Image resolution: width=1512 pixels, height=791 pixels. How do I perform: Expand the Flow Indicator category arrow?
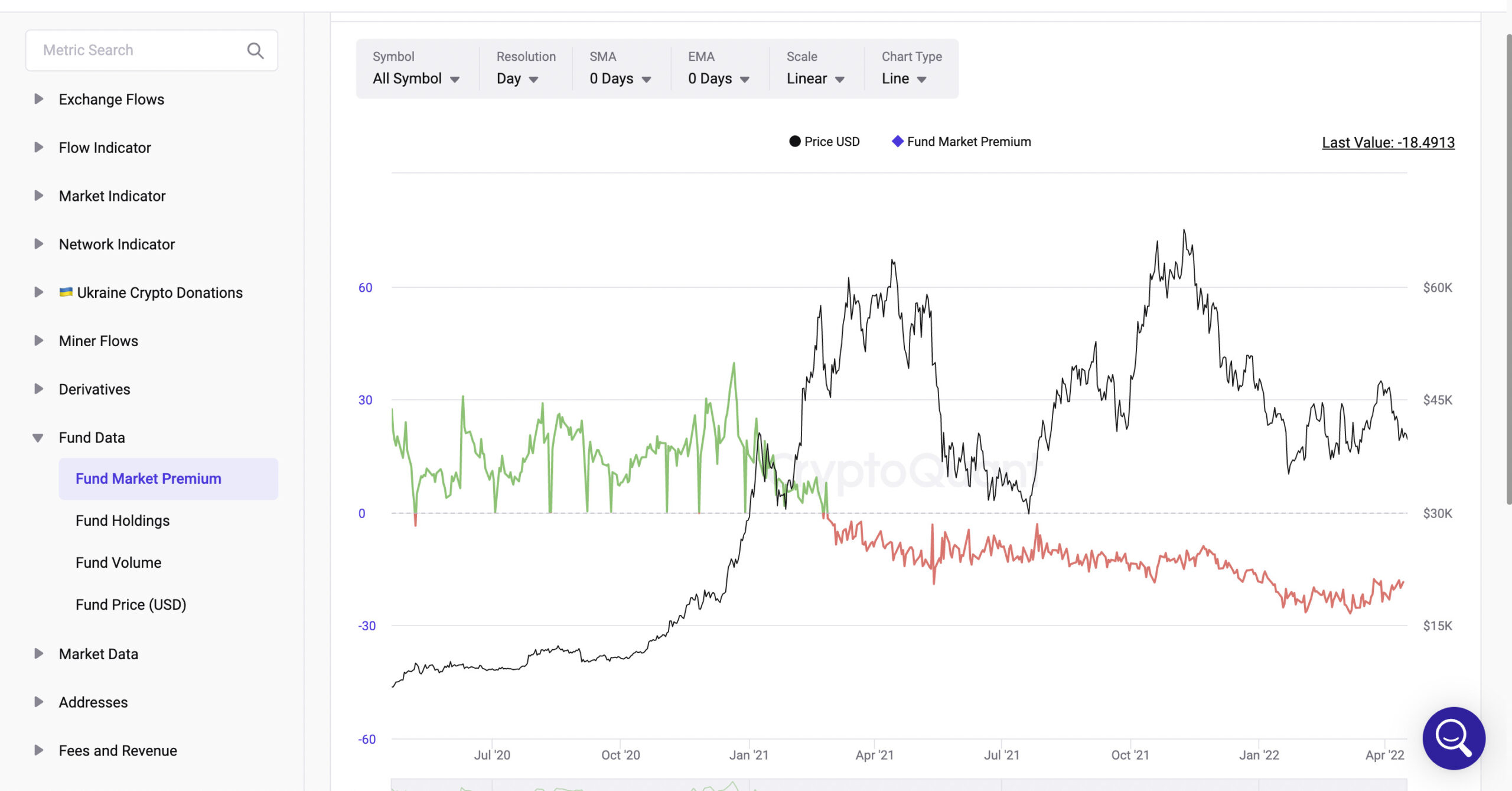click(38, 147)
